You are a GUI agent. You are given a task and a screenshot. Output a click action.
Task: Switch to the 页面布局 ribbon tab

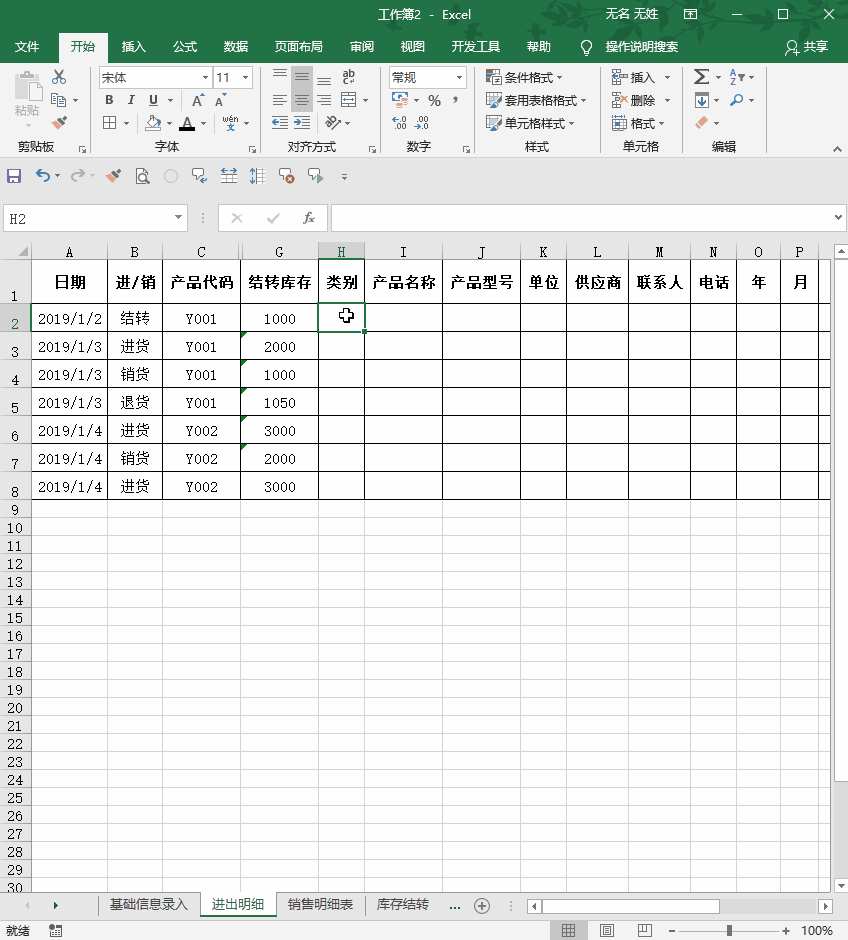point(298,47)
